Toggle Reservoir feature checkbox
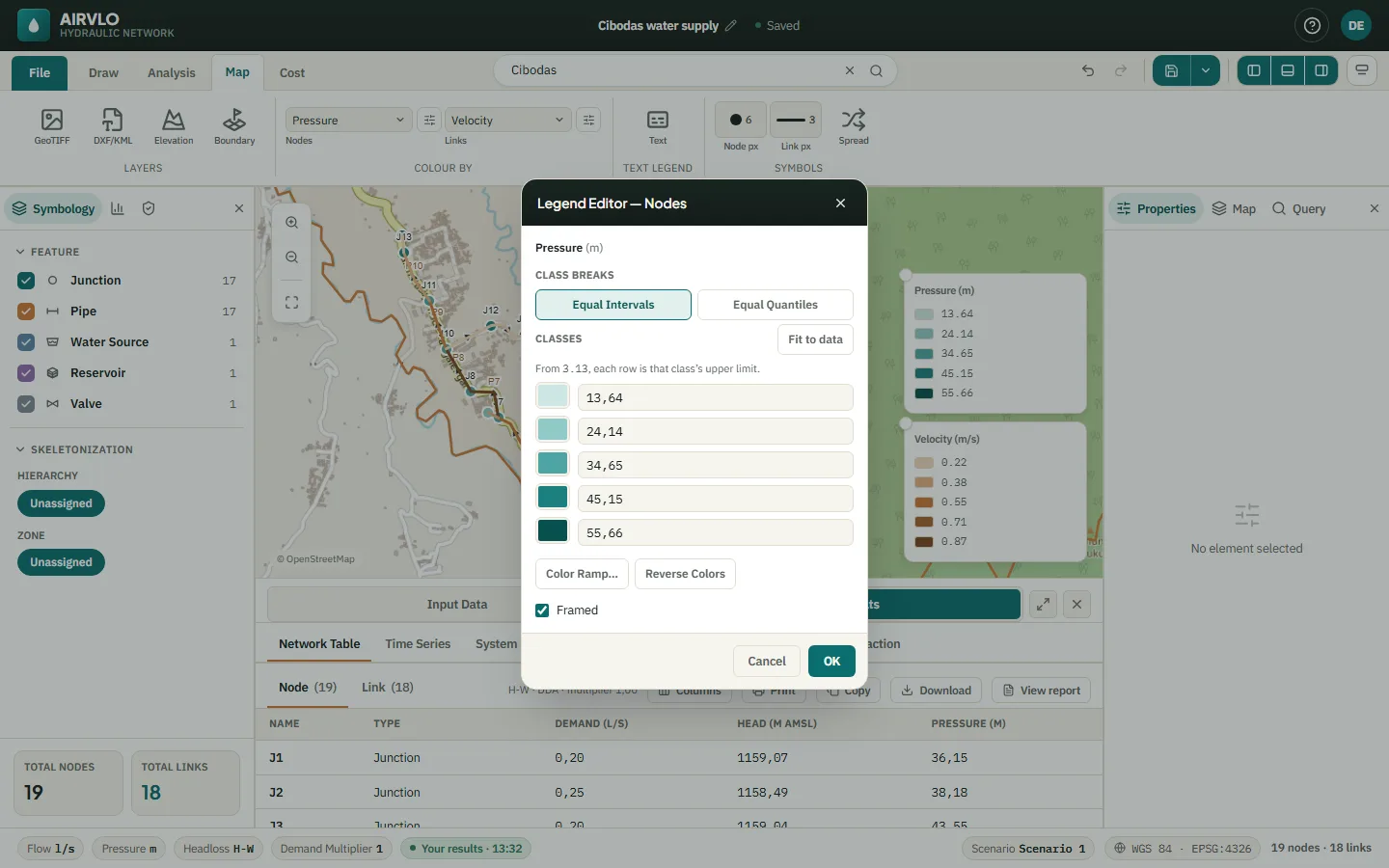This screenshot has height=868, width=1389. tap(26, 373)
